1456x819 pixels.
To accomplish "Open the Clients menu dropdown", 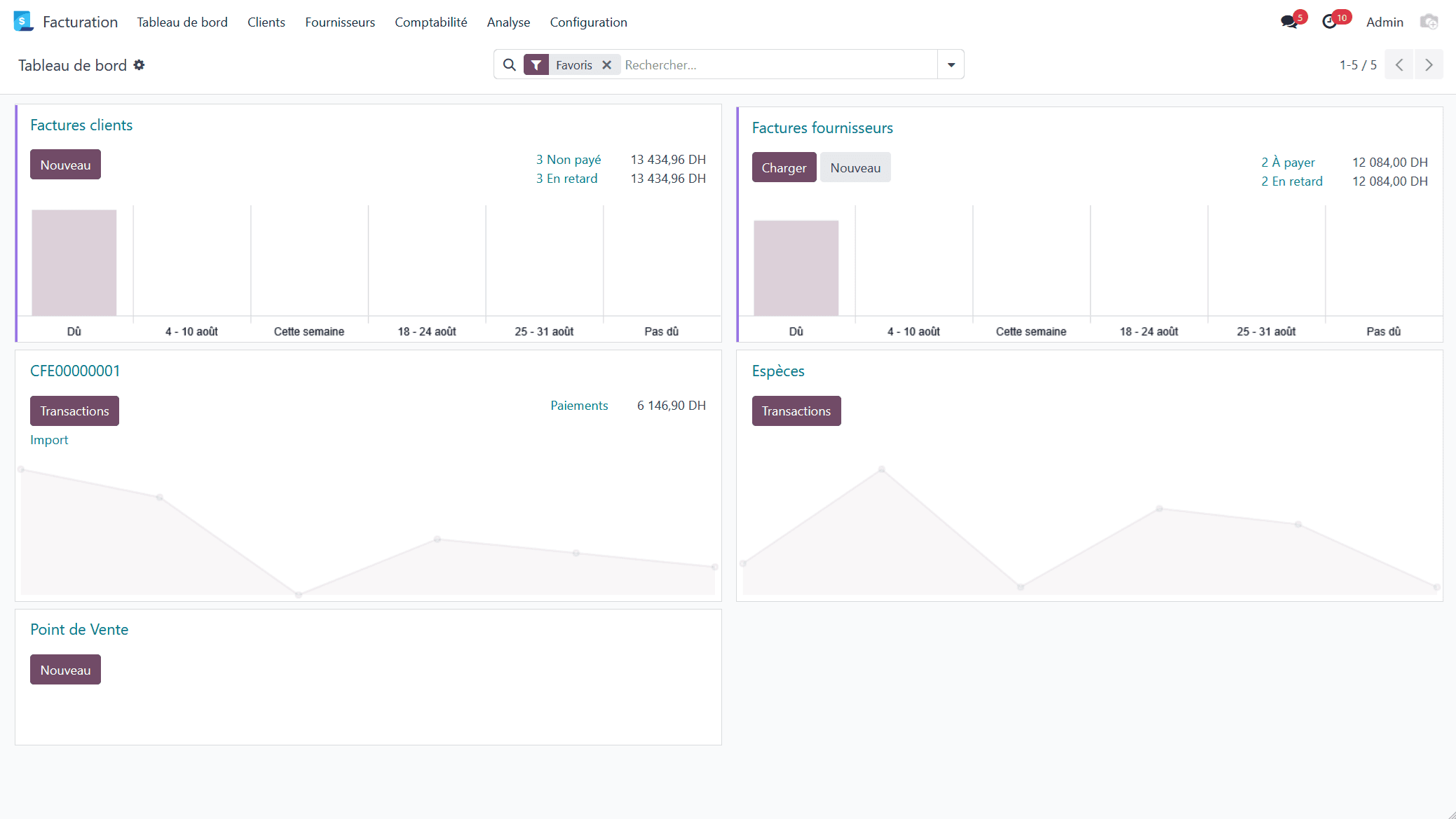I will (x=266, y=22).
